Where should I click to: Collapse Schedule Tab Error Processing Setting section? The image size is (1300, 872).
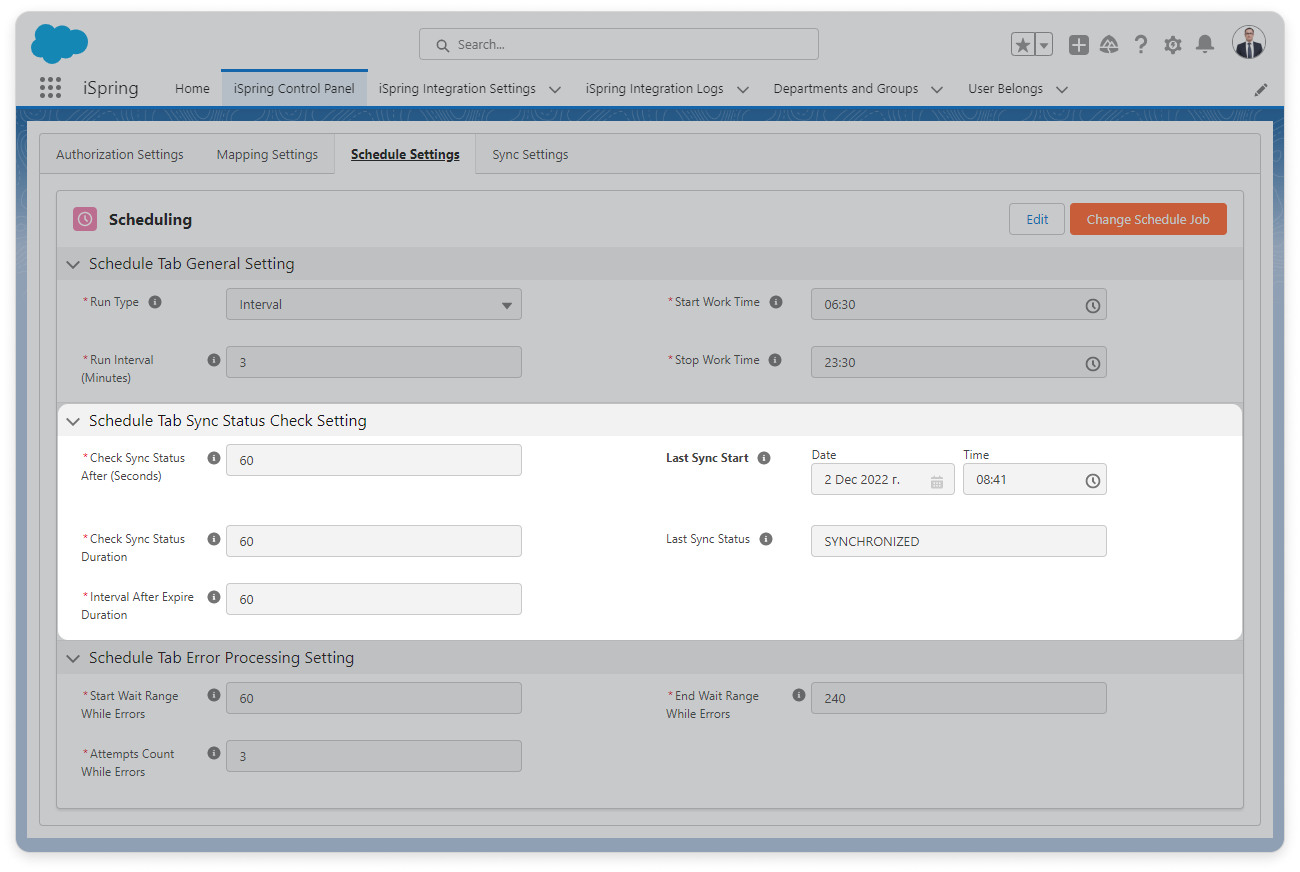[x=72, y=658]
